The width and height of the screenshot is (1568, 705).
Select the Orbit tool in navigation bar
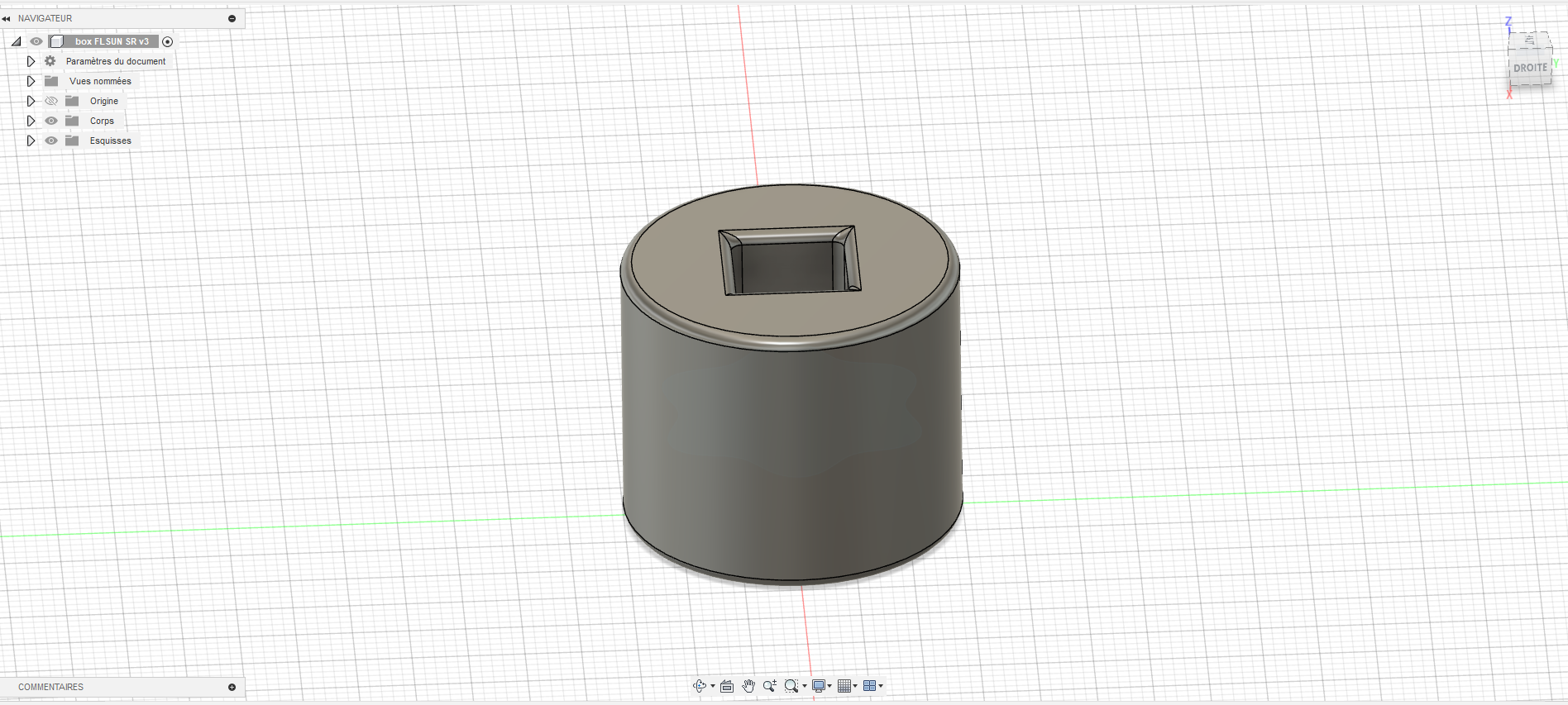(699, 686)
